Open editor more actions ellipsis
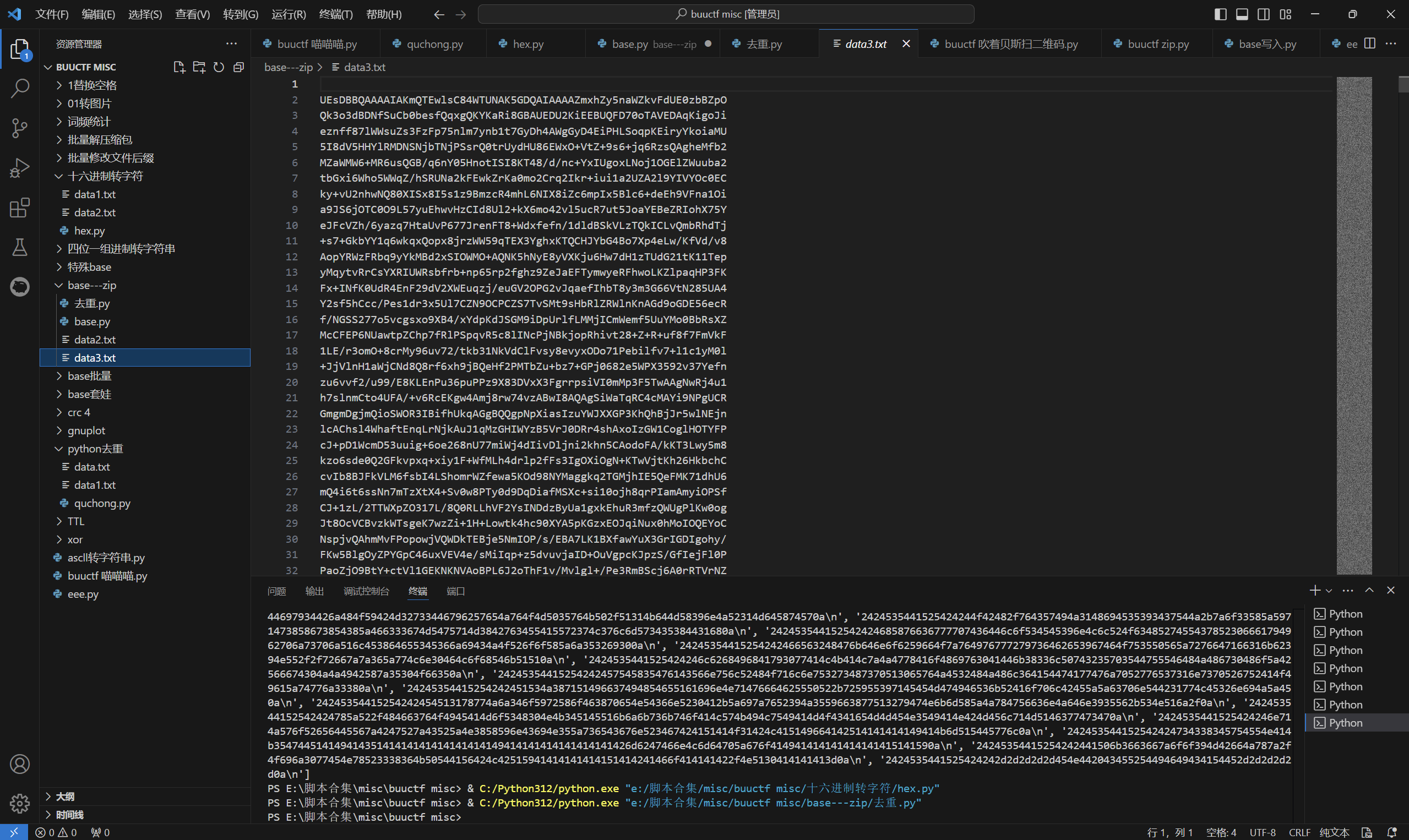 pyautogui.click(x=1390, y=43)
